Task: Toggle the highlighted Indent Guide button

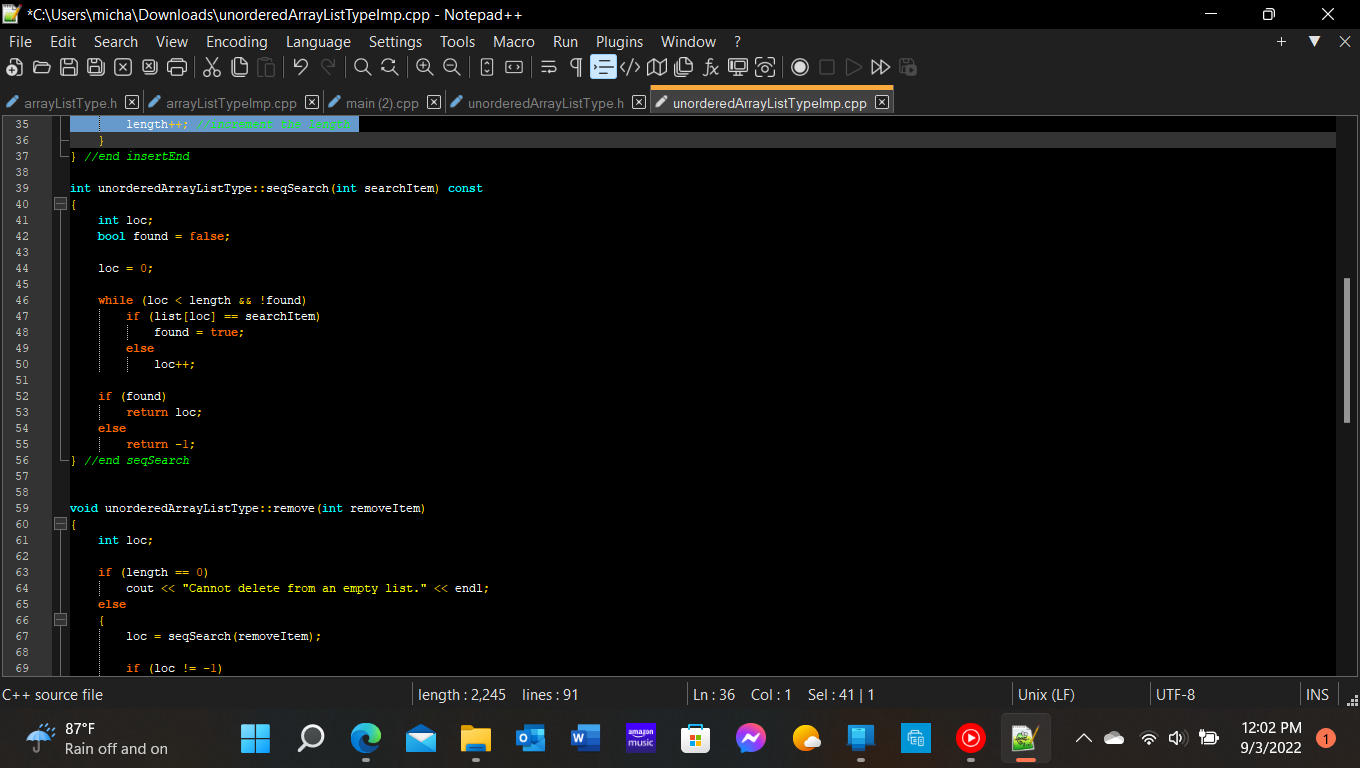Action: (603, 67)
